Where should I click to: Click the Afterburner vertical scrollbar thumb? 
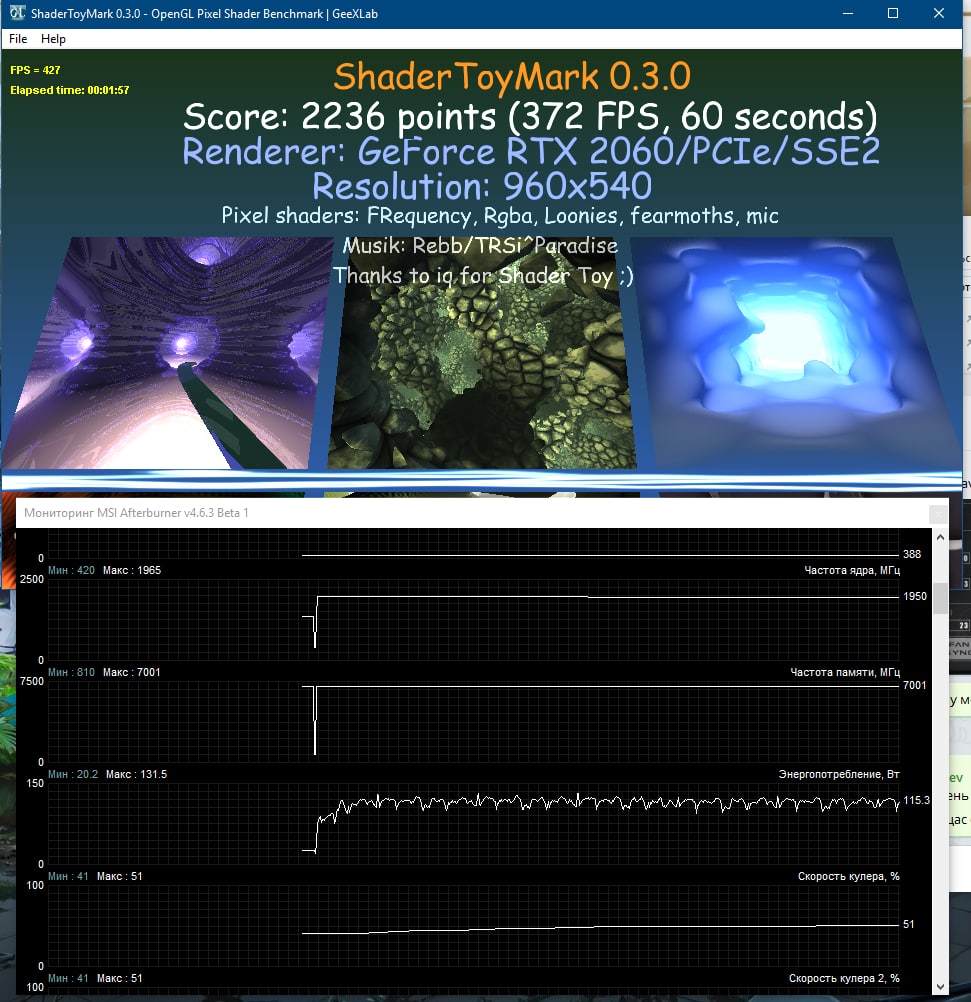[940, 599]
